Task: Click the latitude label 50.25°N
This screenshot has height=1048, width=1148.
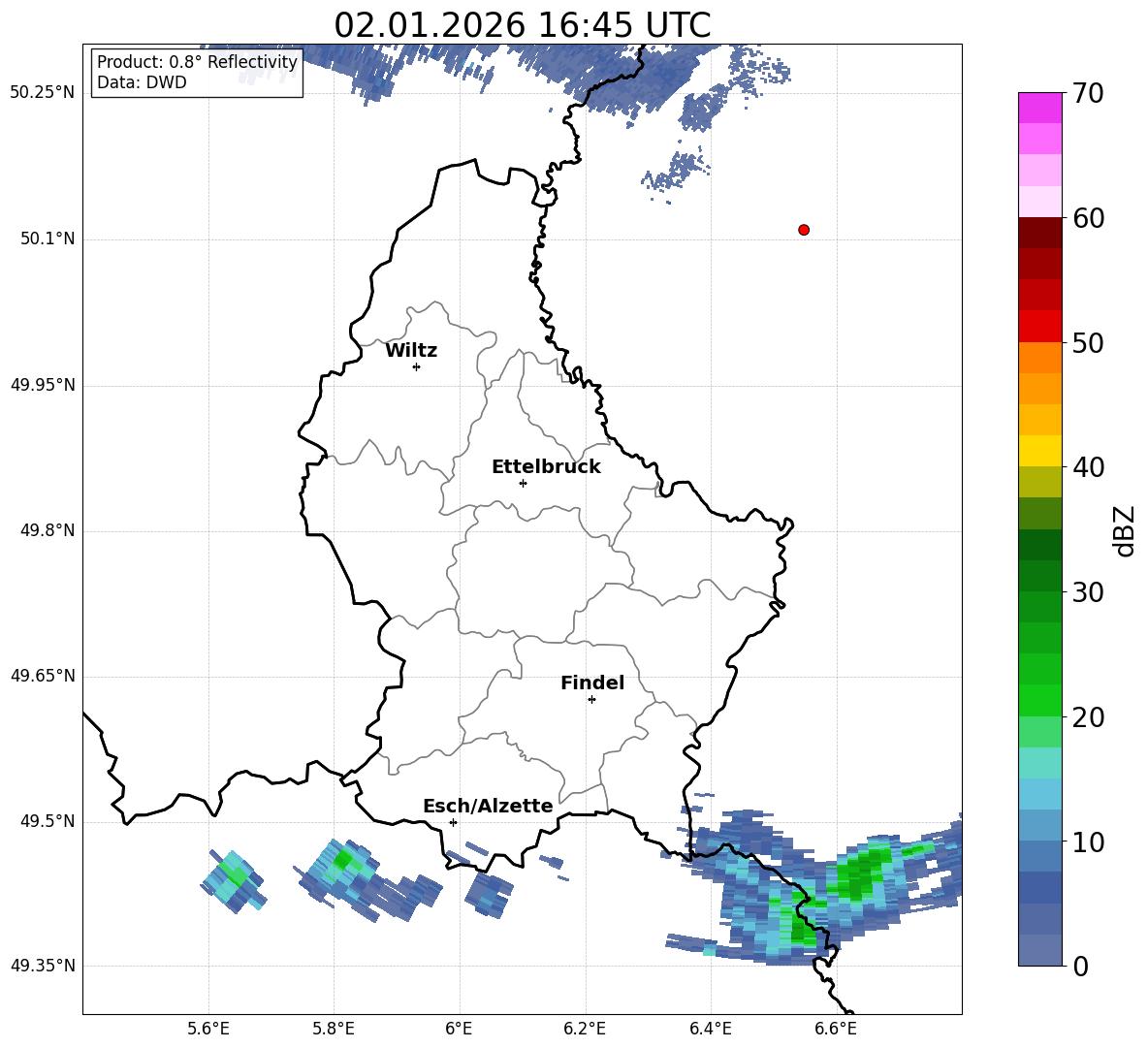Action: (x=43, y=93)
